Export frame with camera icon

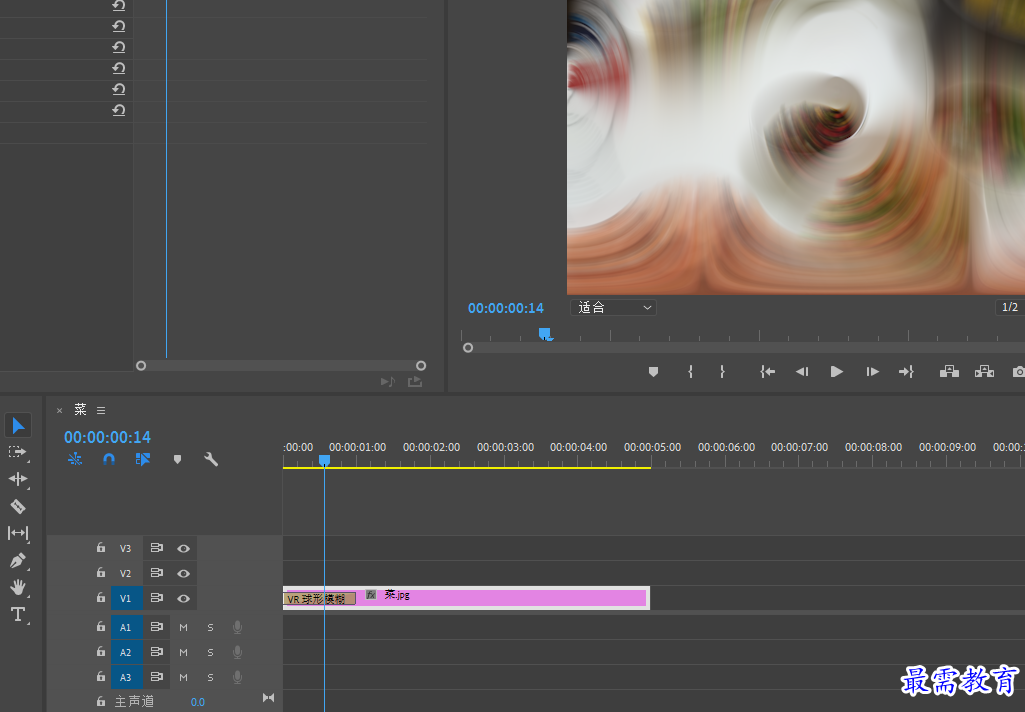(x=1018, y=371)
